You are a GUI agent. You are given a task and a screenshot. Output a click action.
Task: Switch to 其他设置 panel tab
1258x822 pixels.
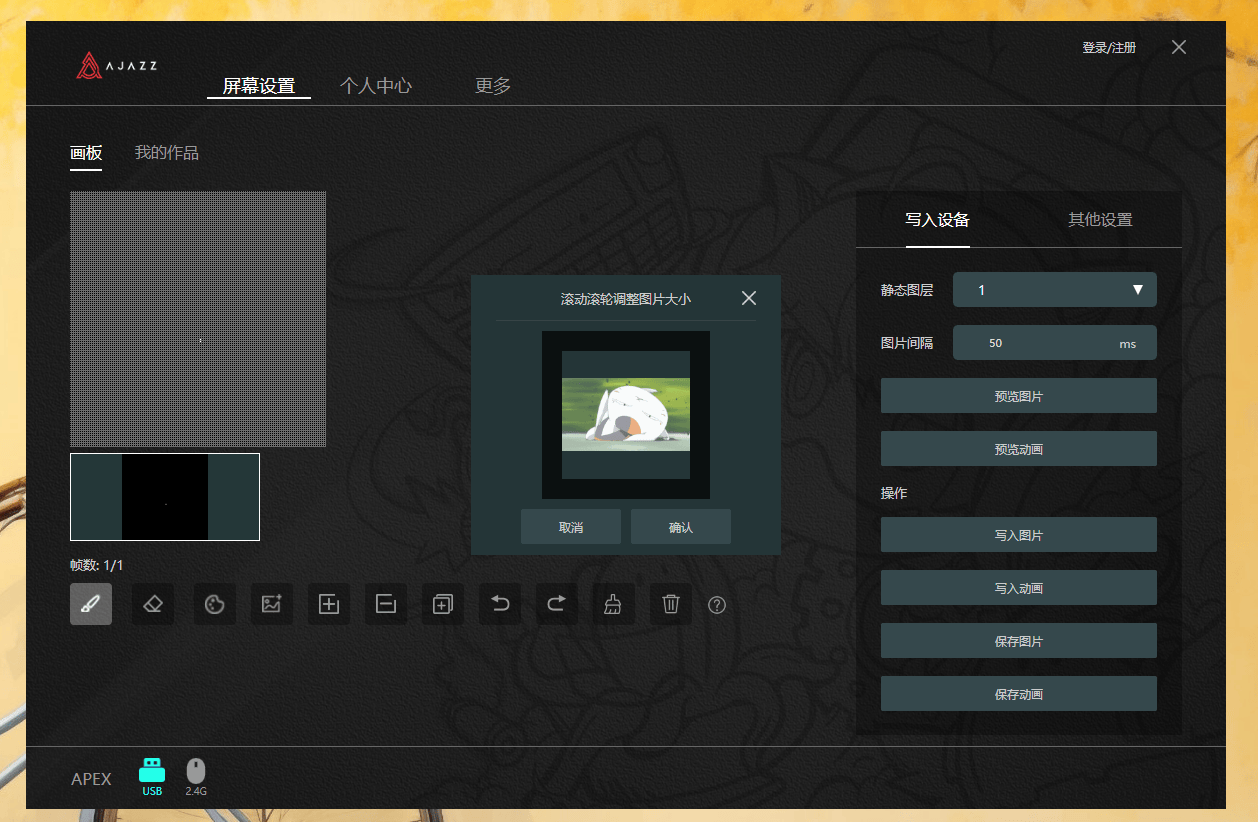coord(1100,220)
